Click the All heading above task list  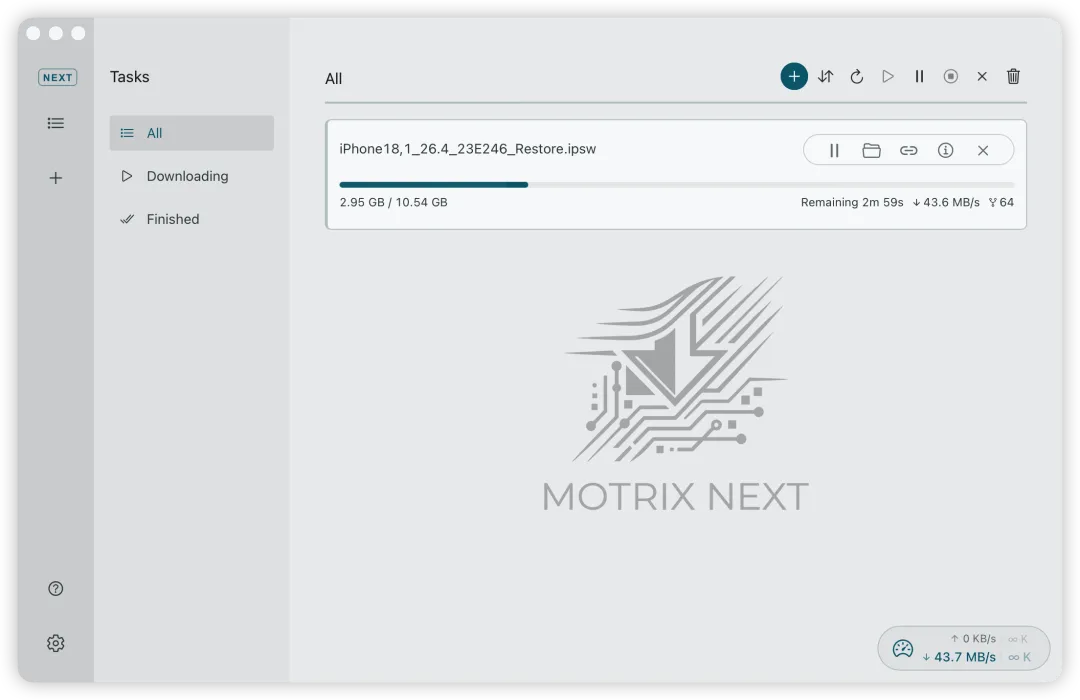point(333,79)
